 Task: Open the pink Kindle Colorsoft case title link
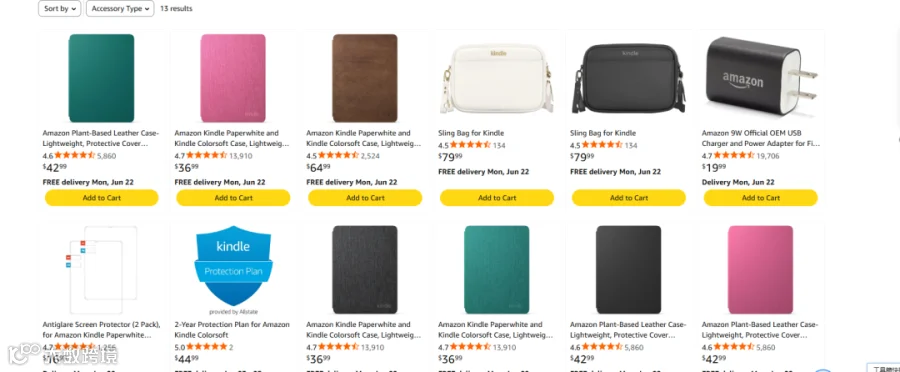(x=232, y=138)
